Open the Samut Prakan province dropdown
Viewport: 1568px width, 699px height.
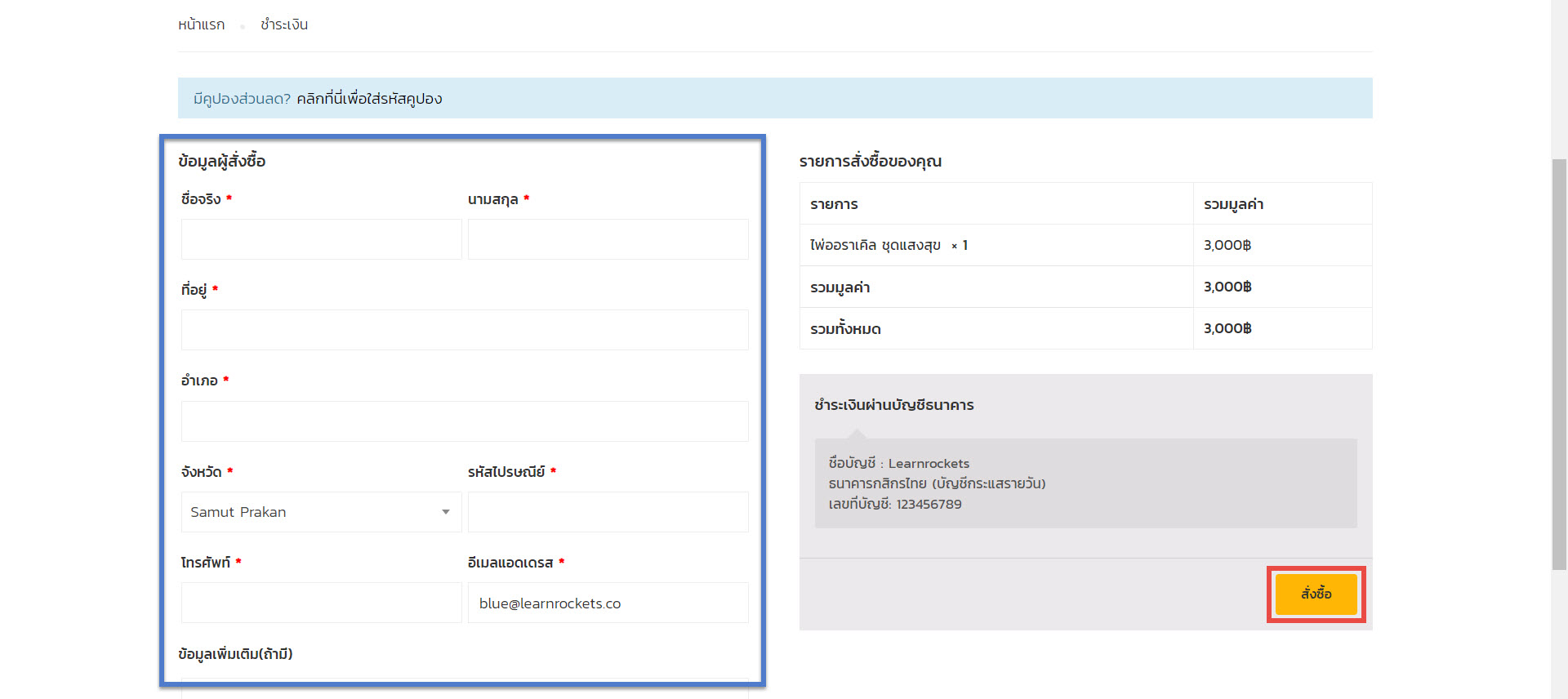click(321, 512)
